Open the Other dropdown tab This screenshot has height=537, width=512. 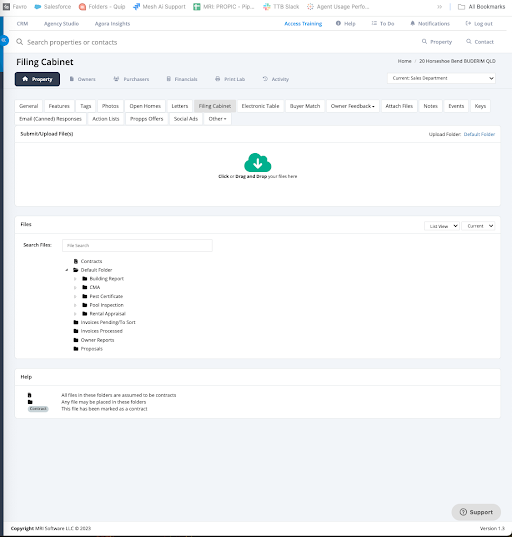click(217, 119)
